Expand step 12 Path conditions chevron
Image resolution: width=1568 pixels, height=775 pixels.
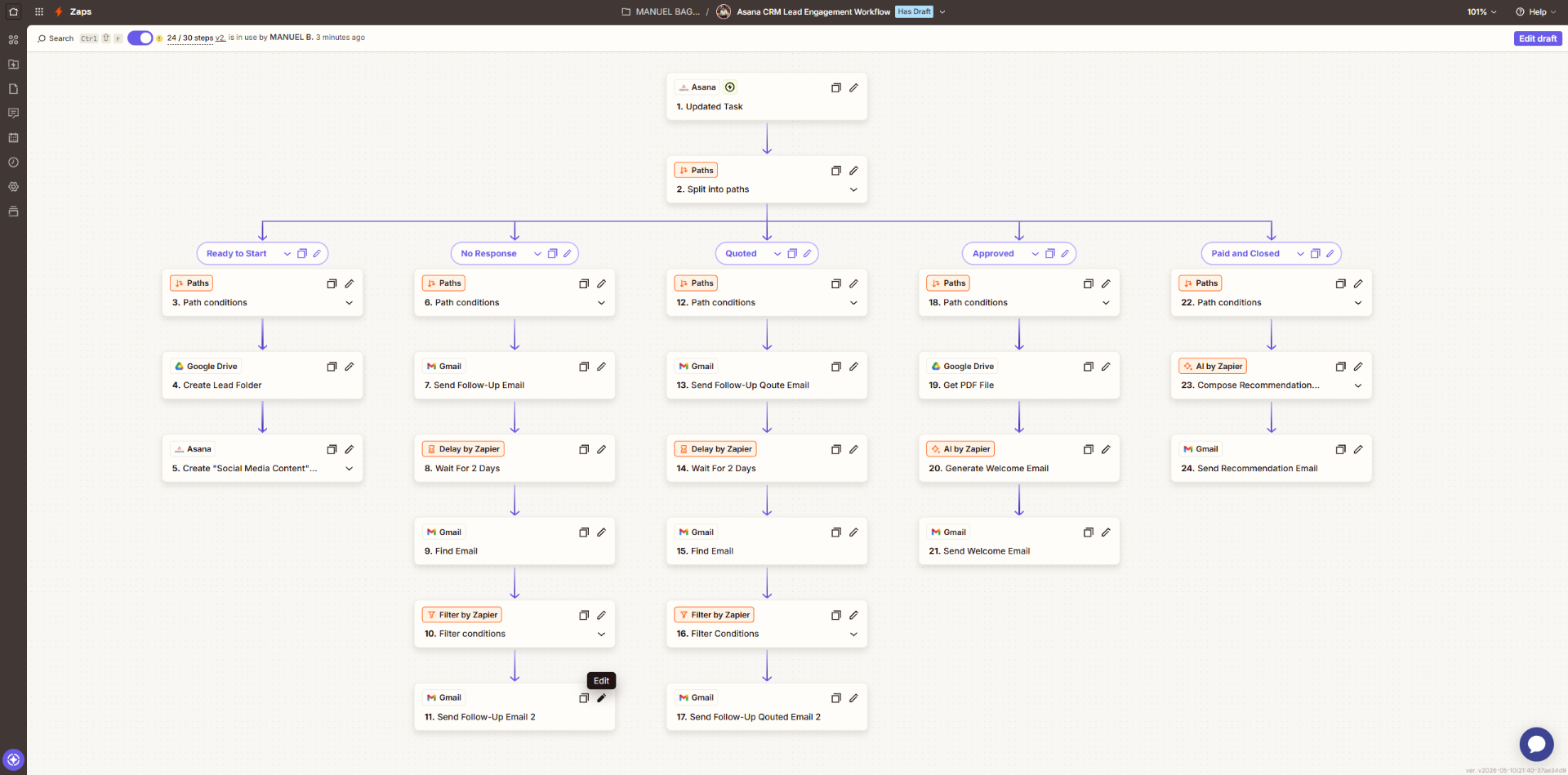[x=853, y=303]
